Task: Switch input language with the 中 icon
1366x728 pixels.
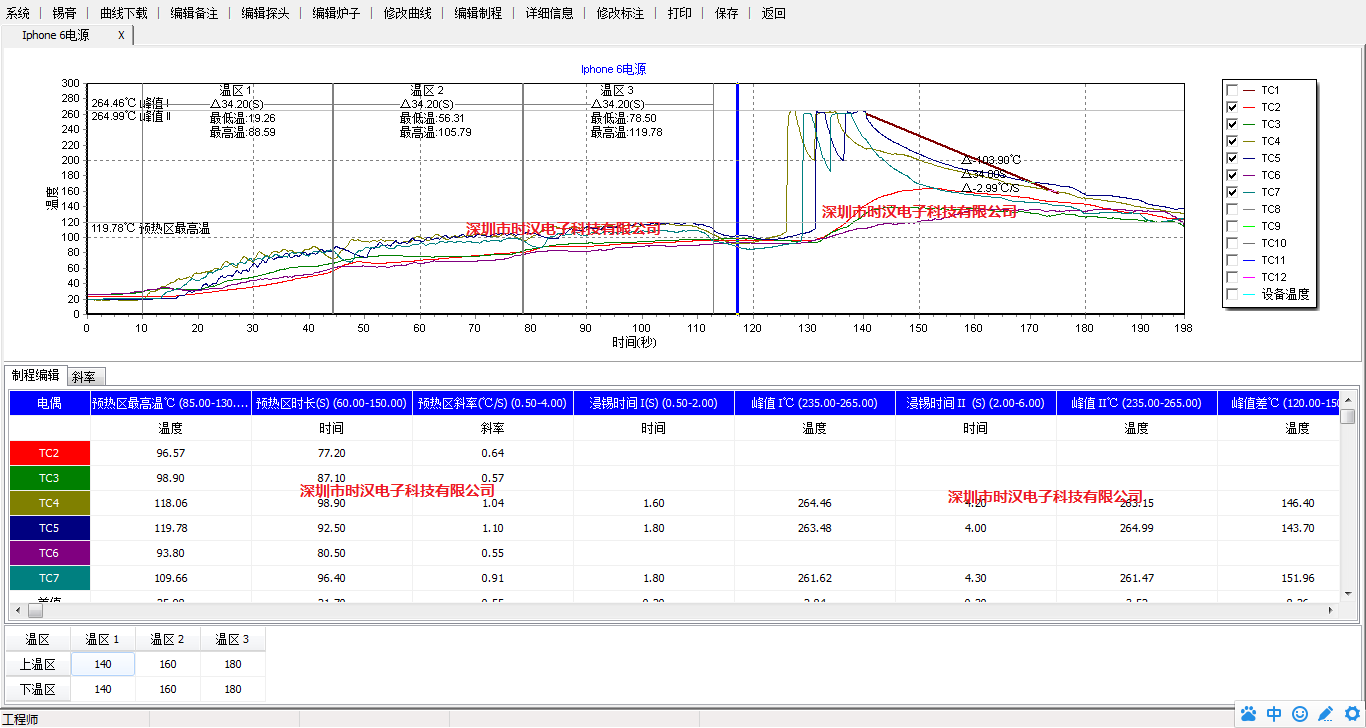Action: (x=1274, y=714)
